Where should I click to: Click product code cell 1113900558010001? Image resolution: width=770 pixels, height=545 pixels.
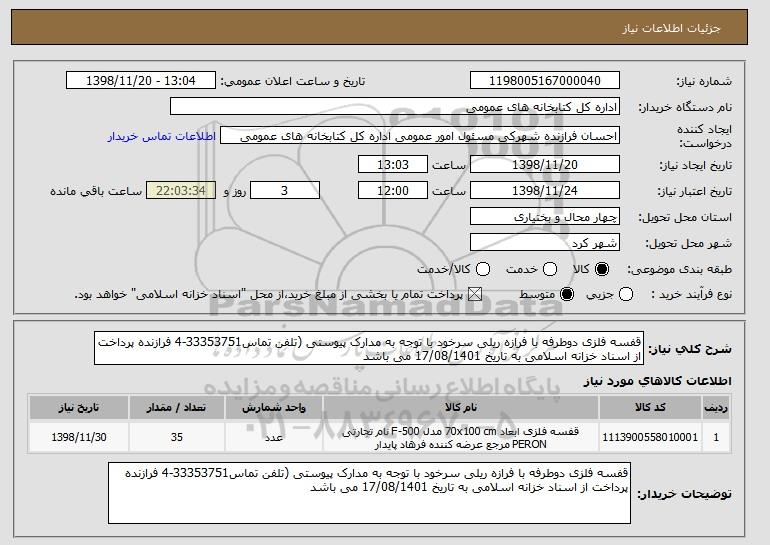pos(650,437)
